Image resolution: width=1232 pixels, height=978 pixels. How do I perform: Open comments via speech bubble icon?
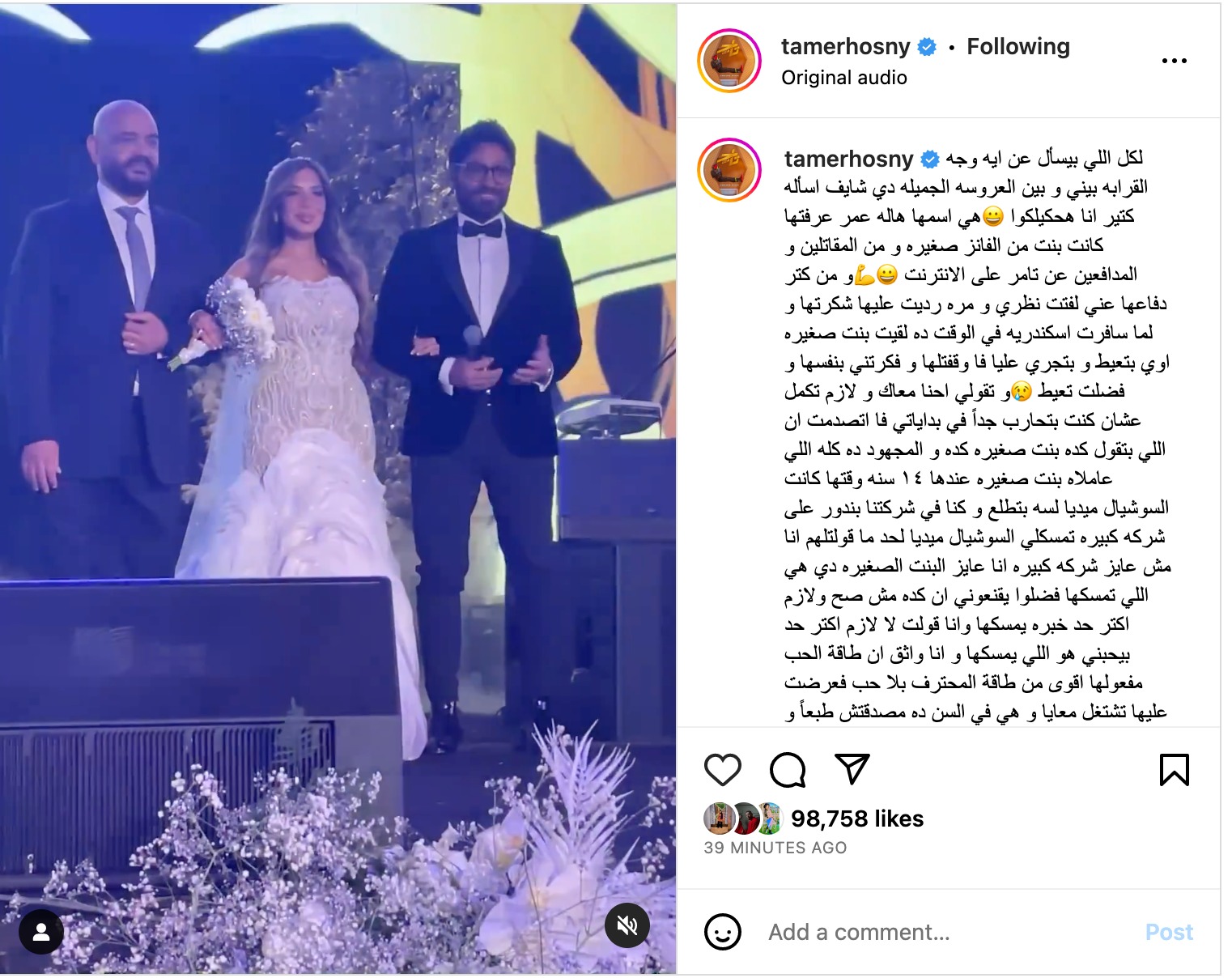[x=788, y=770]
